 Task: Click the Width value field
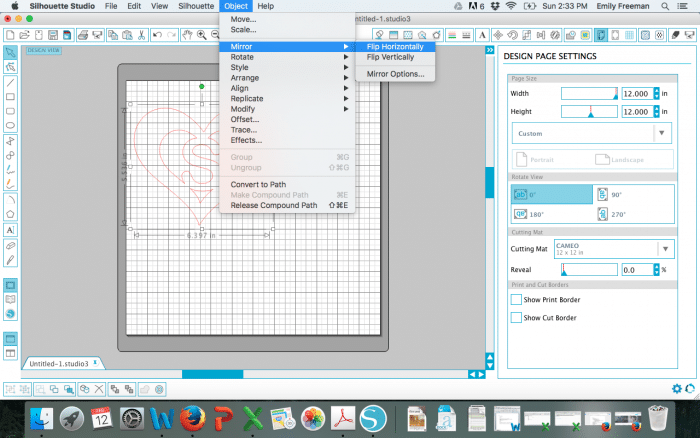pos(637,93)
